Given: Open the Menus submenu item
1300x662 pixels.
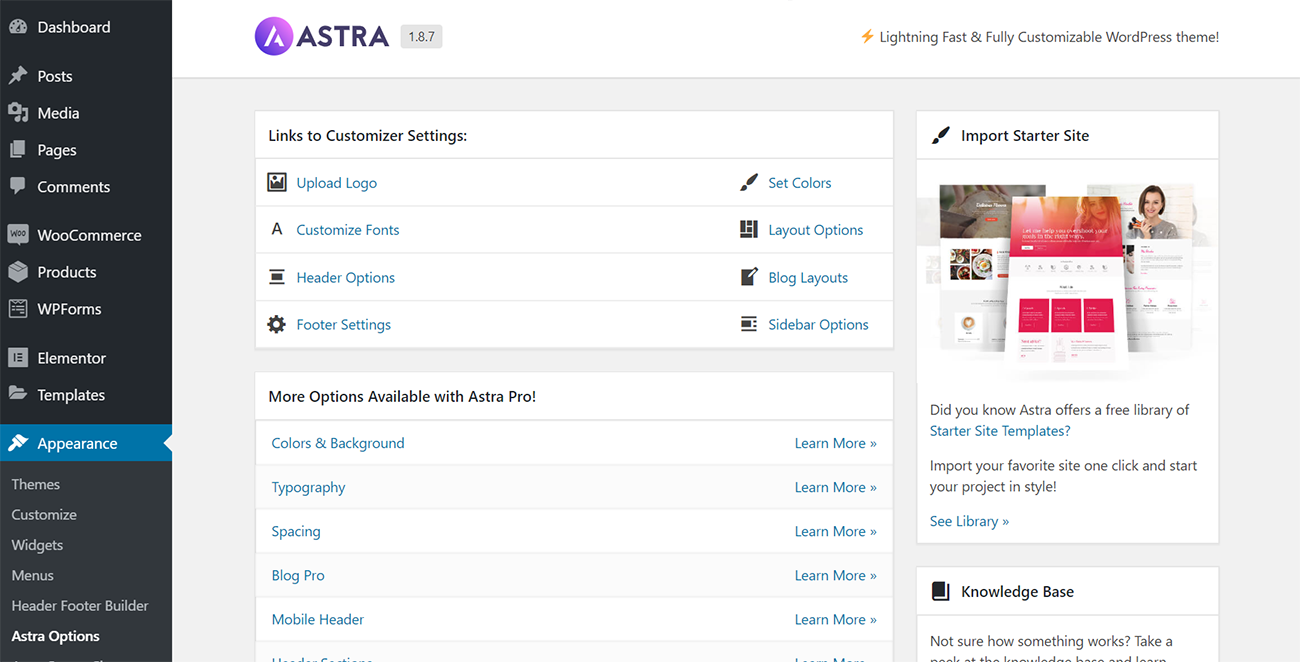Looking at the screenshot, I should (x=33, y=575).
